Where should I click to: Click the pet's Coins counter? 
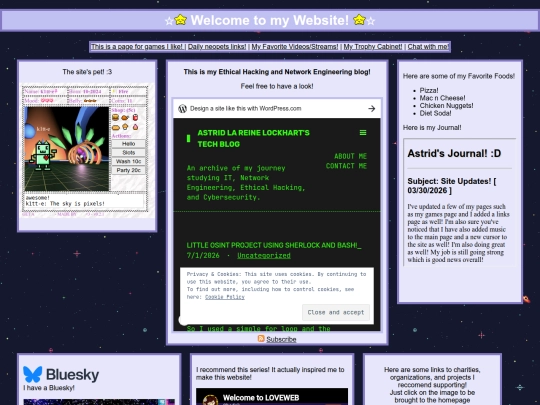pos(123,101)
